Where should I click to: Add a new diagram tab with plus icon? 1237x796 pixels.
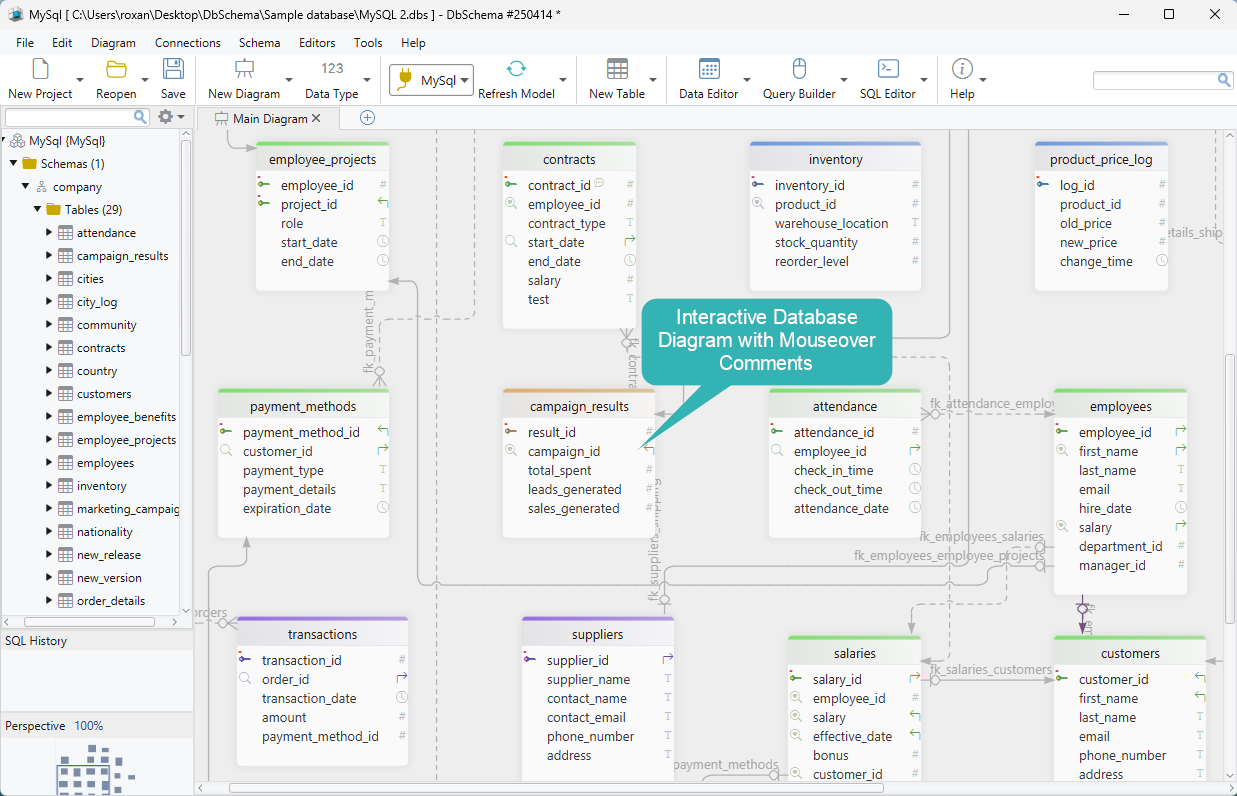[x=367, y=118]
